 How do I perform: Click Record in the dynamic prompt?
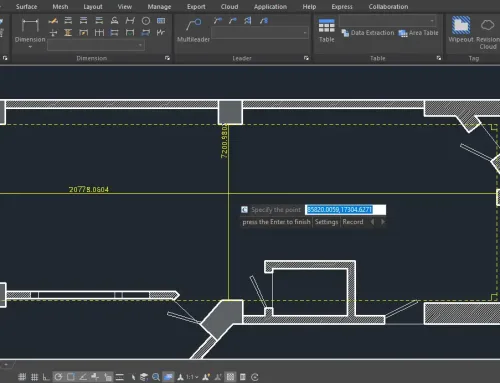[353, 222]
